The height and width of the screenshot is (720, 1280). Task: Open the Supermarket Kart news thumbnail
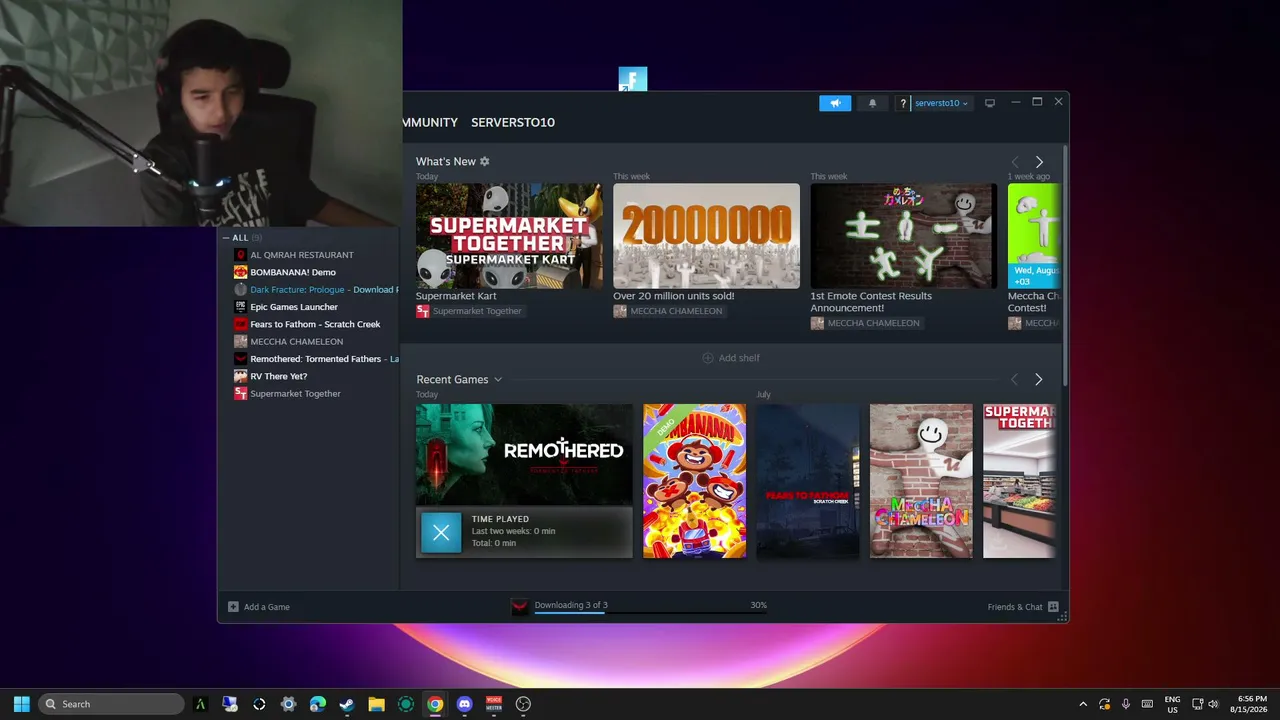coord(509,236)
